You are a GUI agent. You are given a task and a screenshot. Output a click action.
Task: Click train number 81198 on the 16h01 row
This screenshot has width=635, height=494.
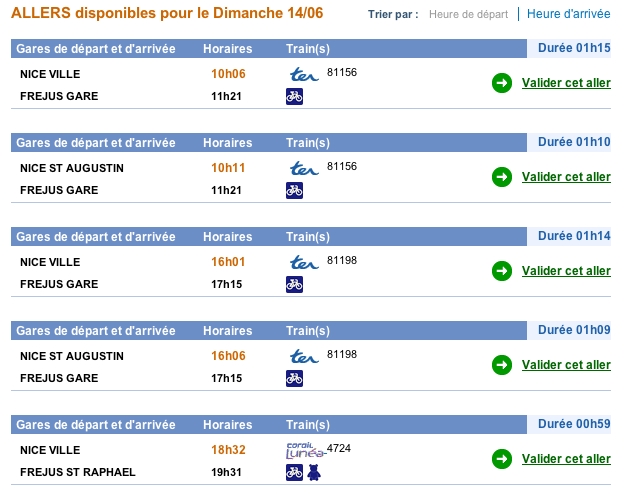coord(342,260)
